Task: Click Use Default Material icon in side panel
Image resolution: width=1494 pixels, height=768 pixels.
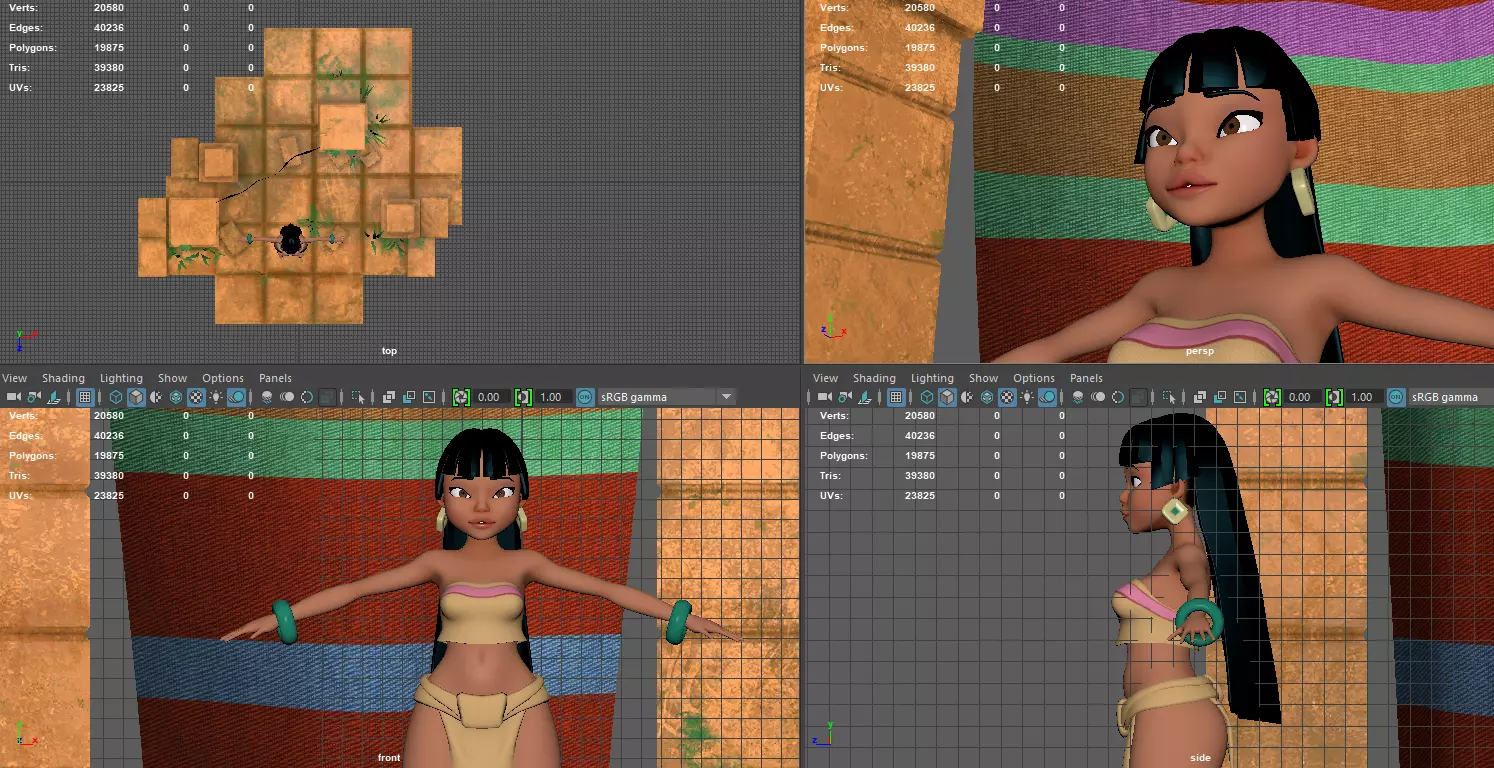Action: [x=967, y=397]
